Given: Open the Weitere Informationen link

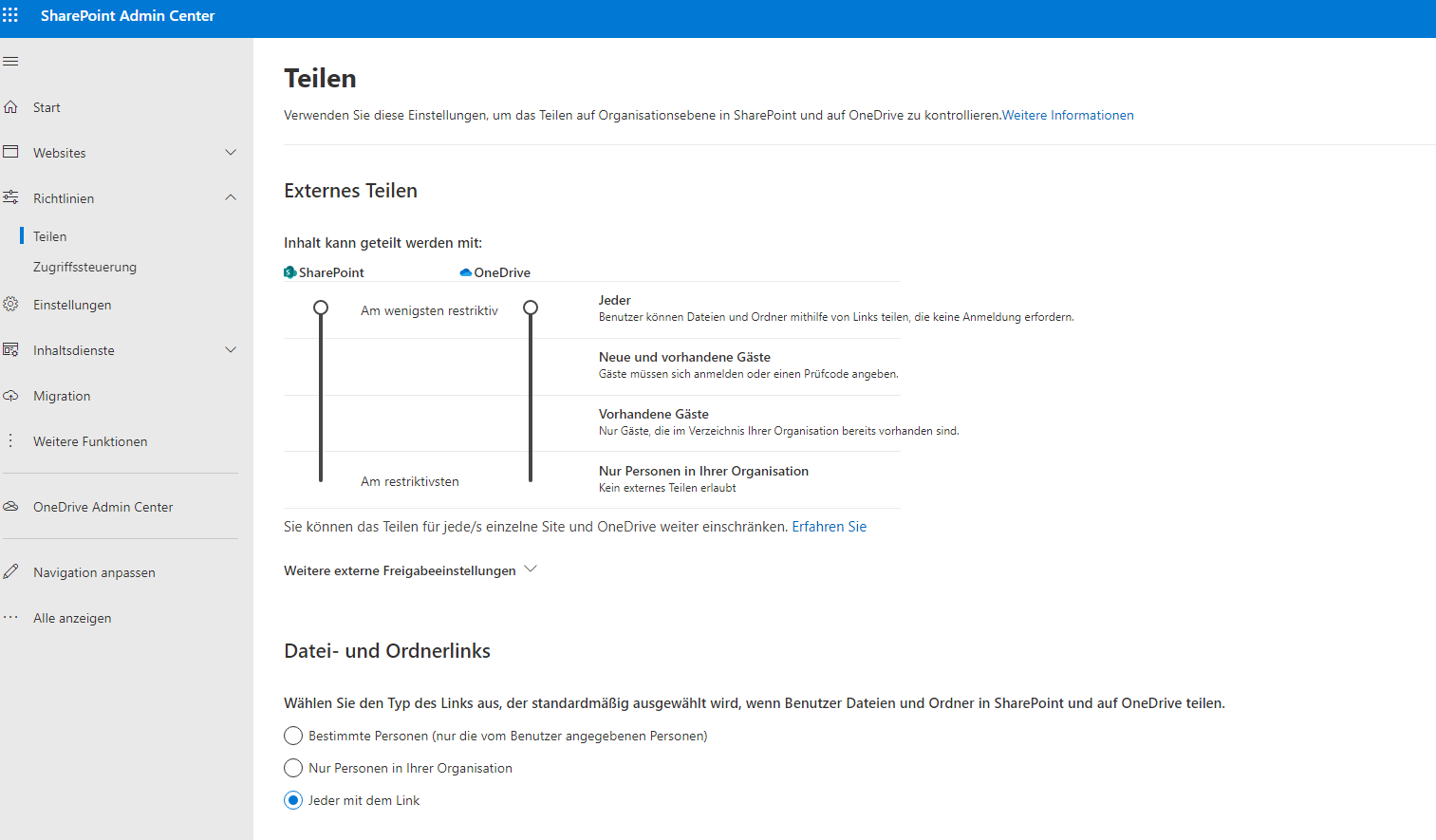Looking at the screenshot, I should [1068, 115].
